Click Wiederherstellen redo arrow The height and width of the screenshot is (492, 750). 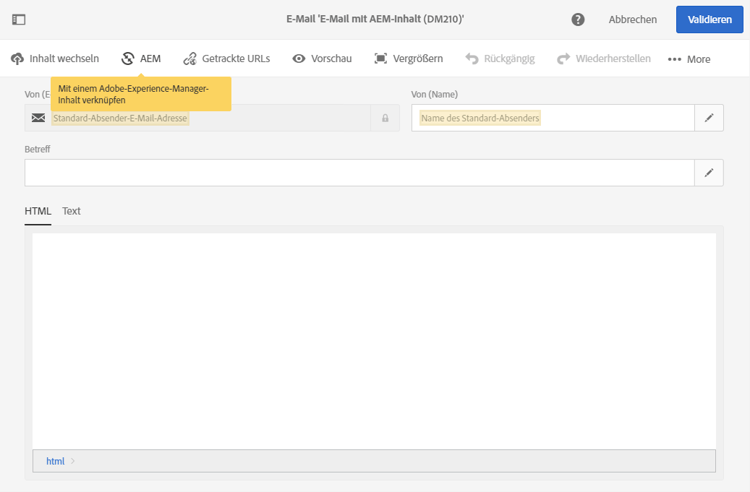pos(563,58)
